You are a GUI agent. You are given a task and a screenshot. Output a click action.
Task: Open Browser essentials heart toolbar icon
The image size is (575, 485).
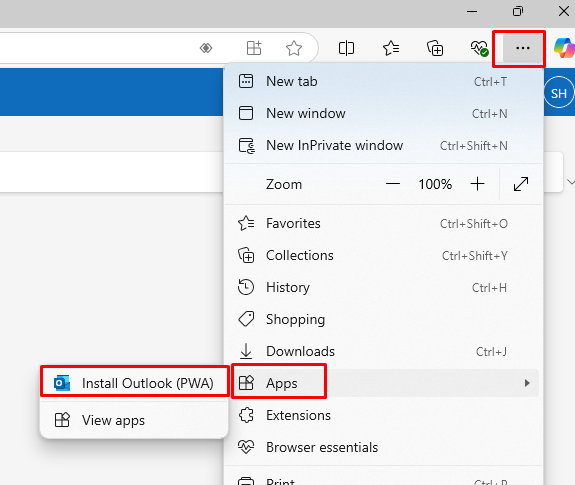click(x=479, y=48)
